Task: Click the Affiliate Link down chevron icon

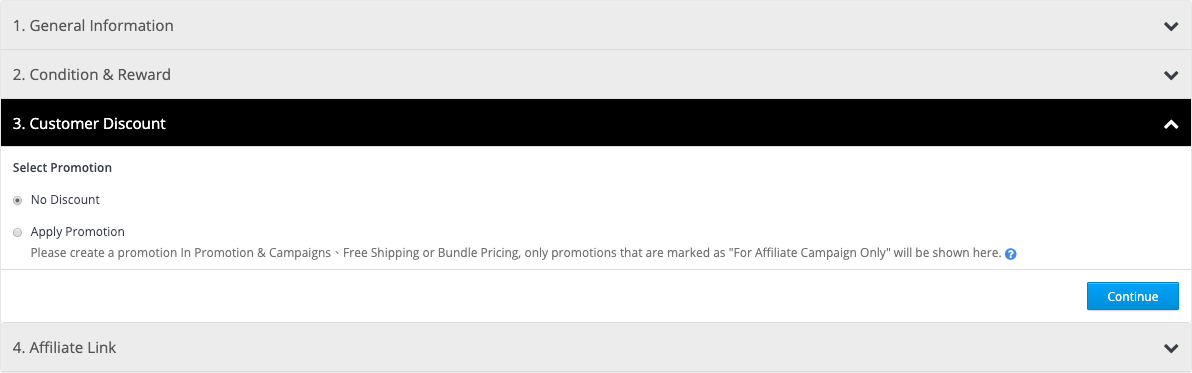Action: click(x=1171, y=348)
